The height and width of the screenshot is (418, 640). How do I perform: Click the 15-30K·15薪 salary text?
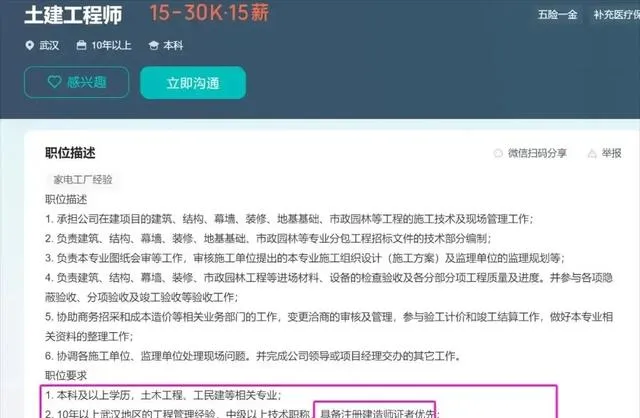click(209, 13)
